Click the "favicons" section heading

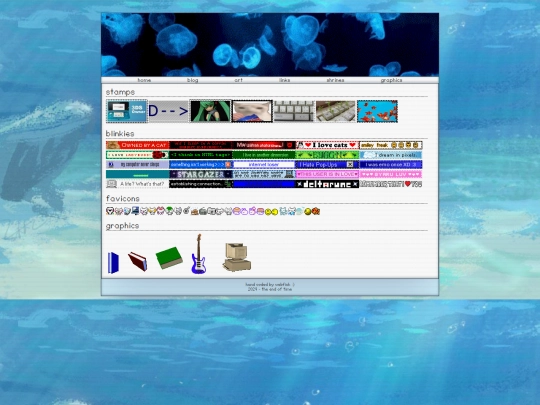123,199
